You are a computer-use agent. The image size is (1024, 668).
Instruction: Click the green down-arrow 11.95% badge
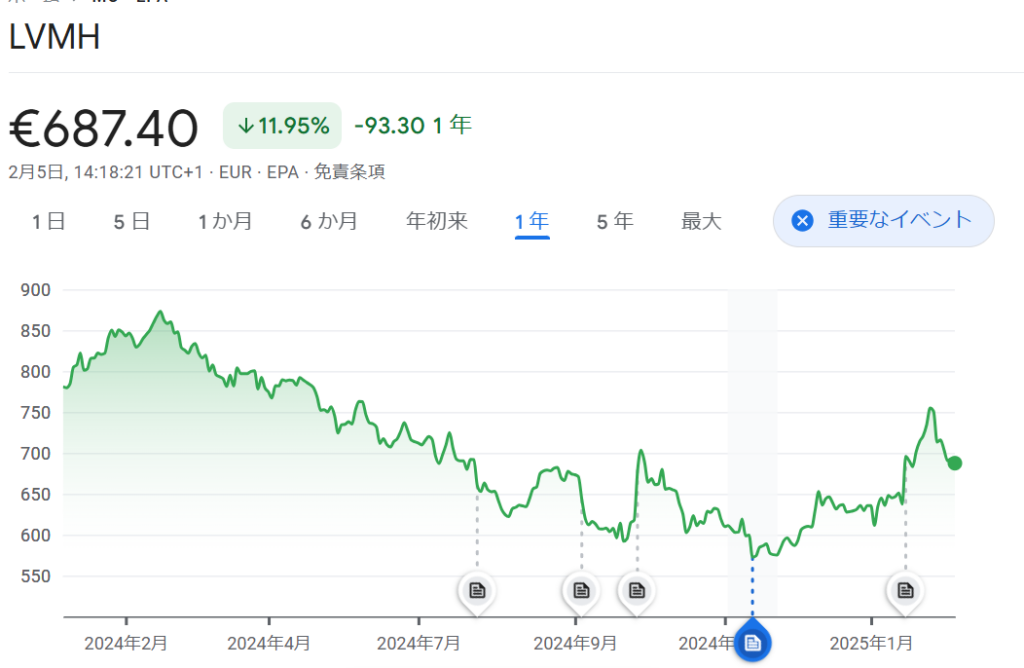point(282,126)
